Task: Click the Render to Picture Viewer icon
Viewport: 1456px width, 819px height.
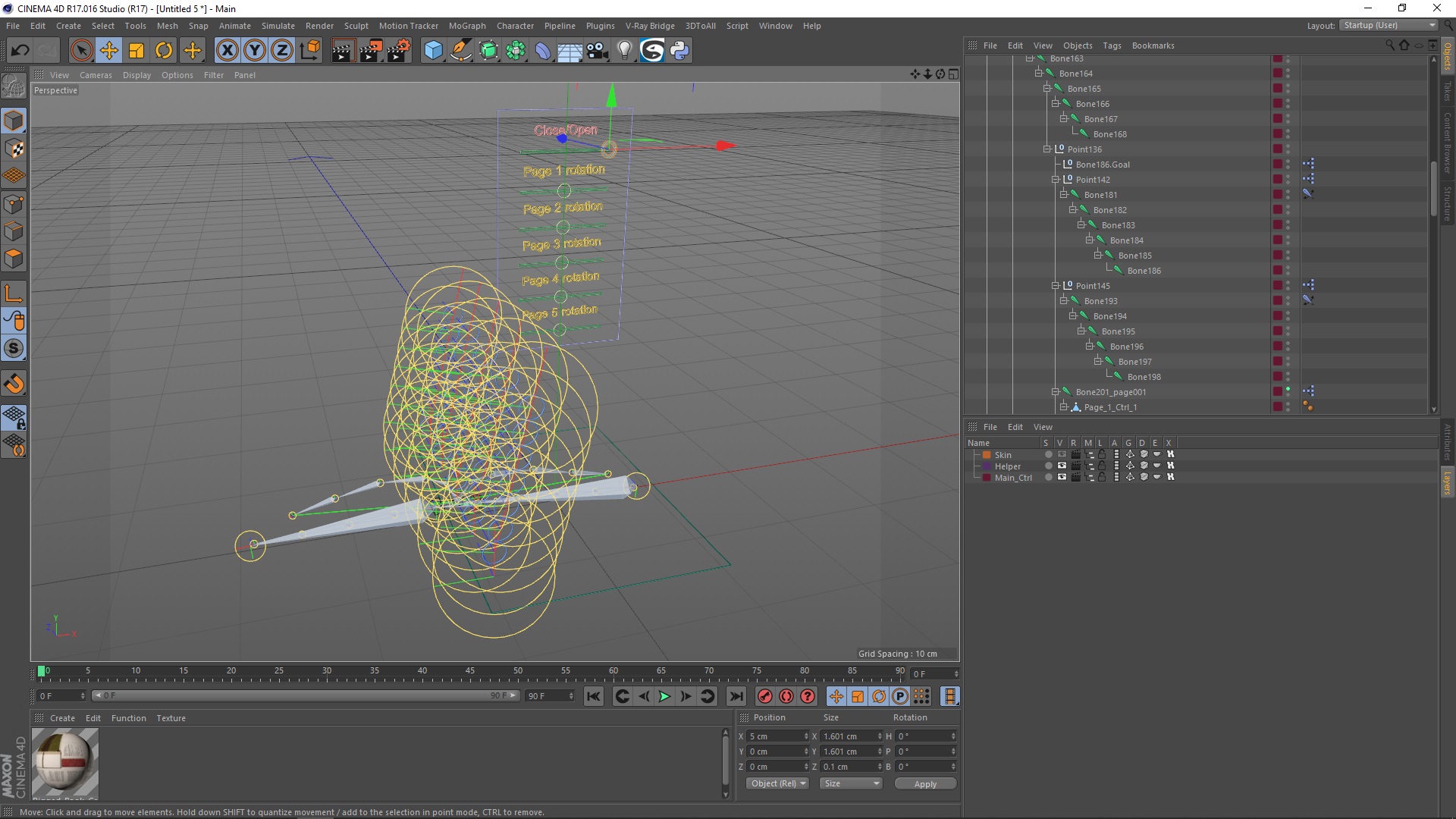Action: [371, 51]
